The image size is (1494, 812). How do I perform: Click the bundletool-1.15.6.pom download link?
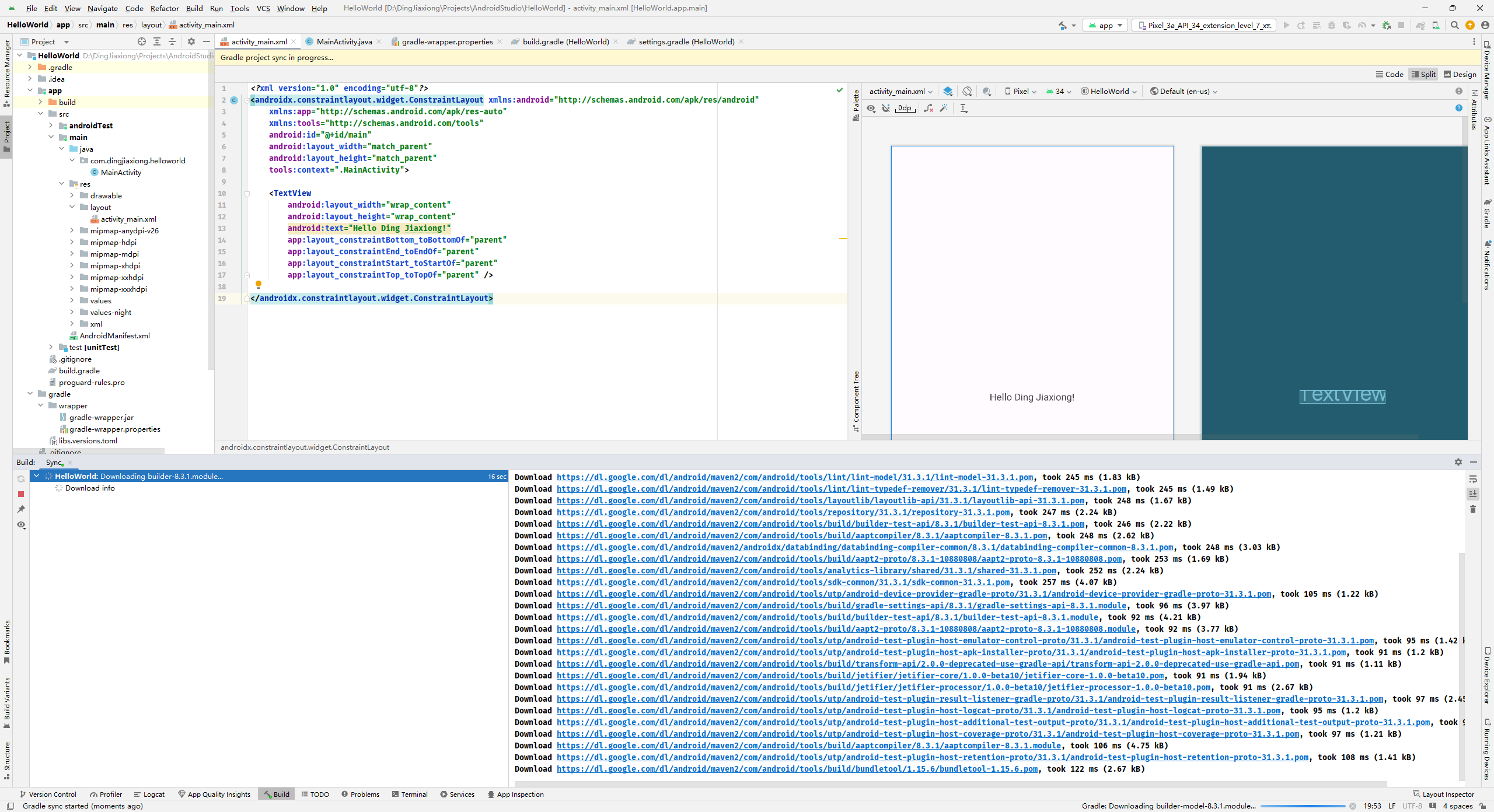(797, 769)
